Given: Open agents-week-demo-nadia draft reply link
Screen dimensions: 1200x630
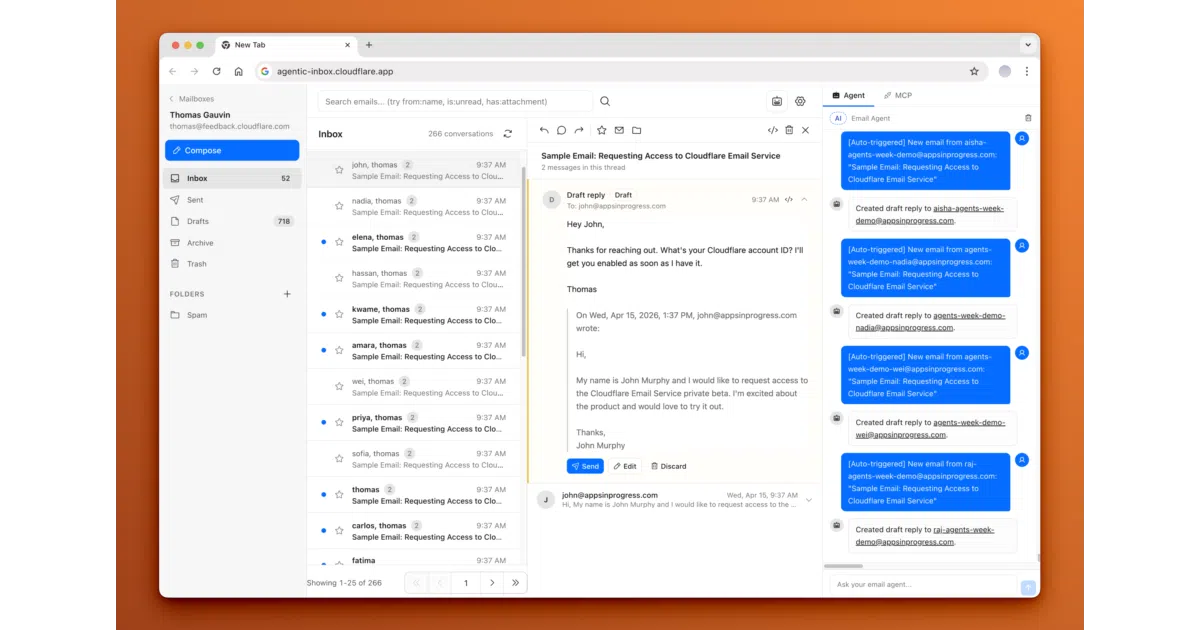Looking at the screenshot, I should pos(930,321).
